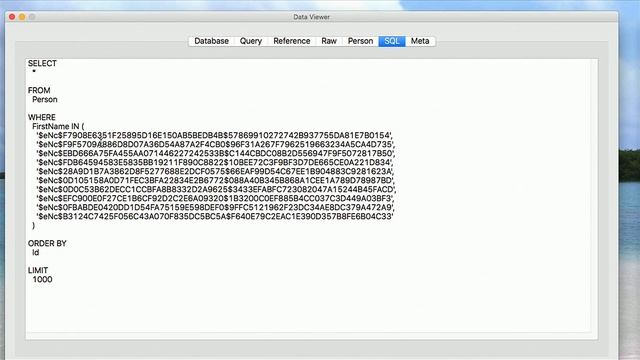Image resolution: width=640 pixels, height=360 pixels.
Task: Click encrypted value starting $eNc$28A9D1B7
Action: [x=215, y=171]
